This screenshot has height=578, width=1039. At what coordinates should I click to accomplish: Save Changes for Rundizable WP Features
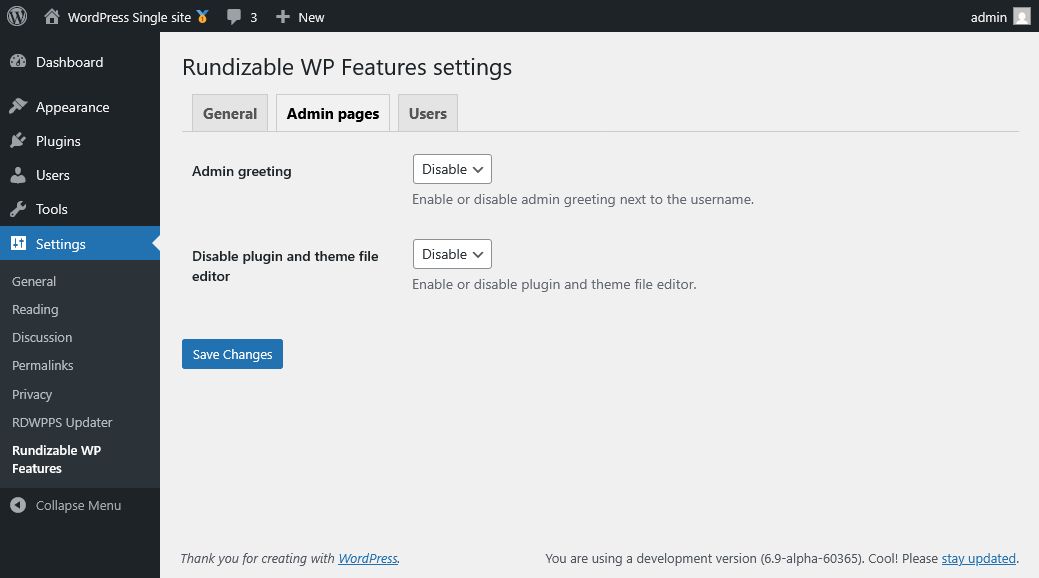point(232,354)
